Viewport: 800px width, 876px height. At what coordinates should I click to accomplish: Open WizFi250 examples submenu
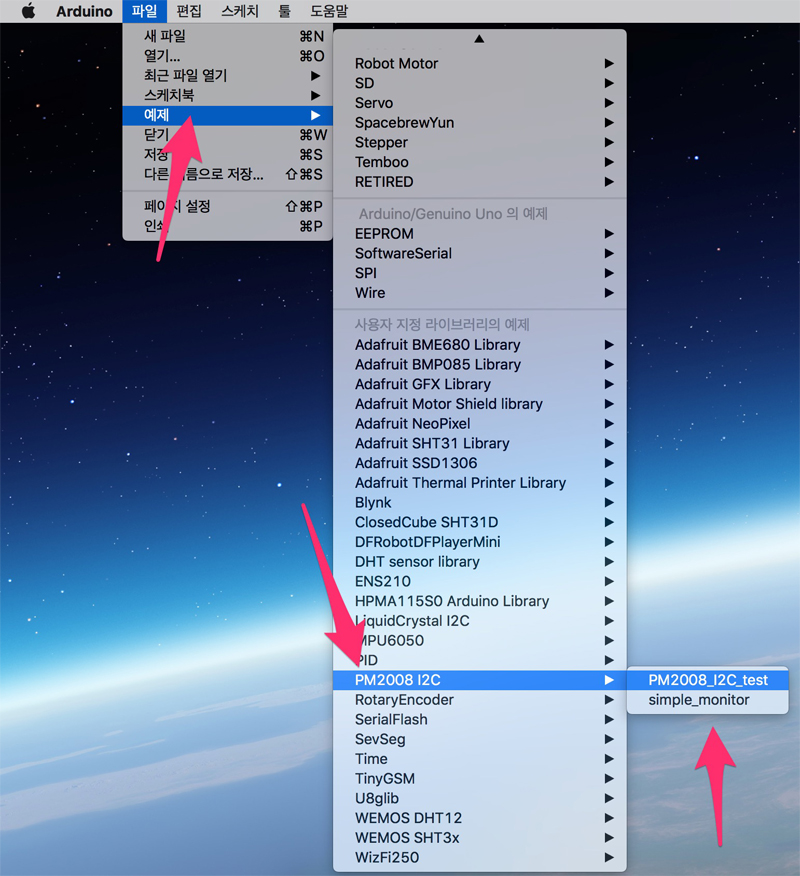[479, 858]
